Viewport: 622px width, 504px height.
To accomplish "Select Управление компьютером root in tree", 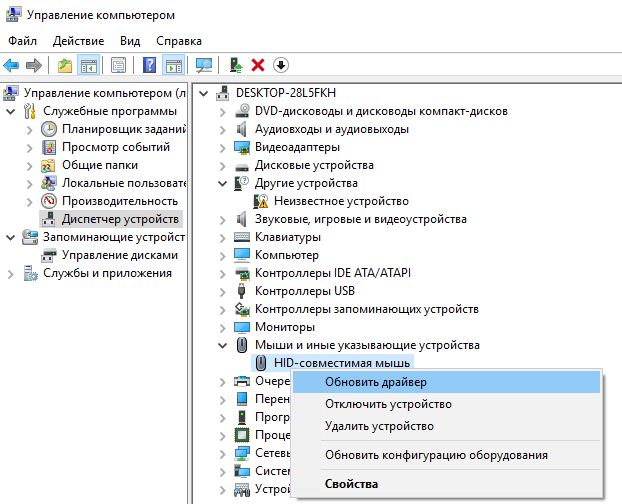I will [x=105, y=93].
